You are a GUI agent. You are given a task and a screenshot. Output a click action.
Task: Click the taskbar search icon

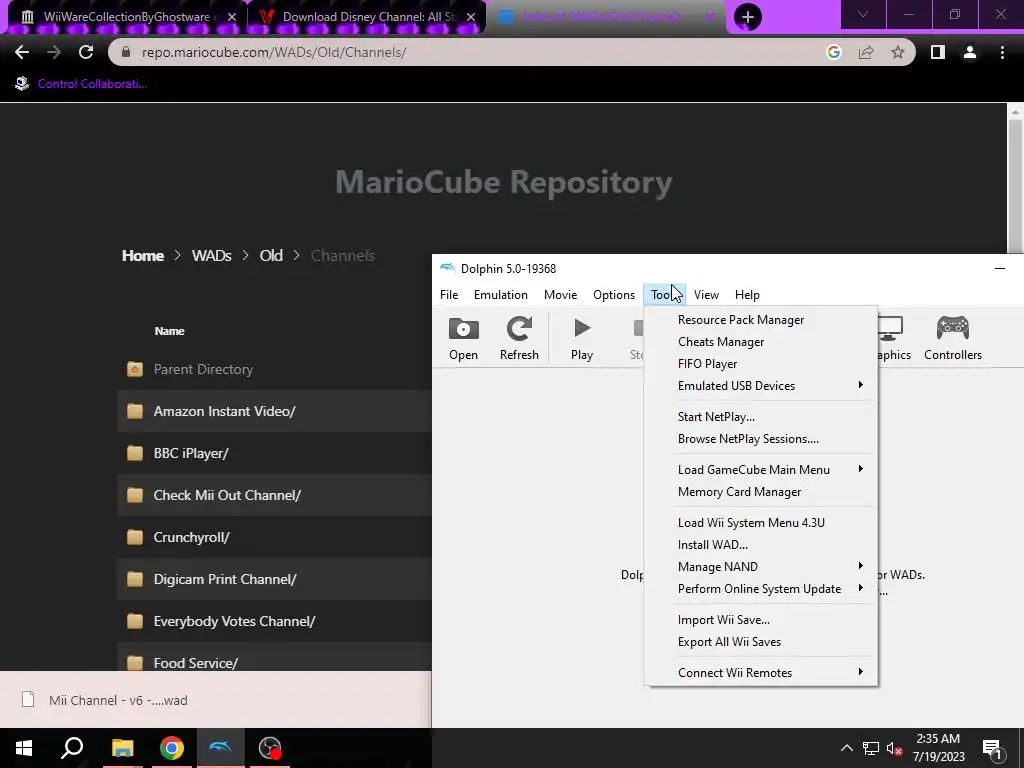click(x=72, y=748)
